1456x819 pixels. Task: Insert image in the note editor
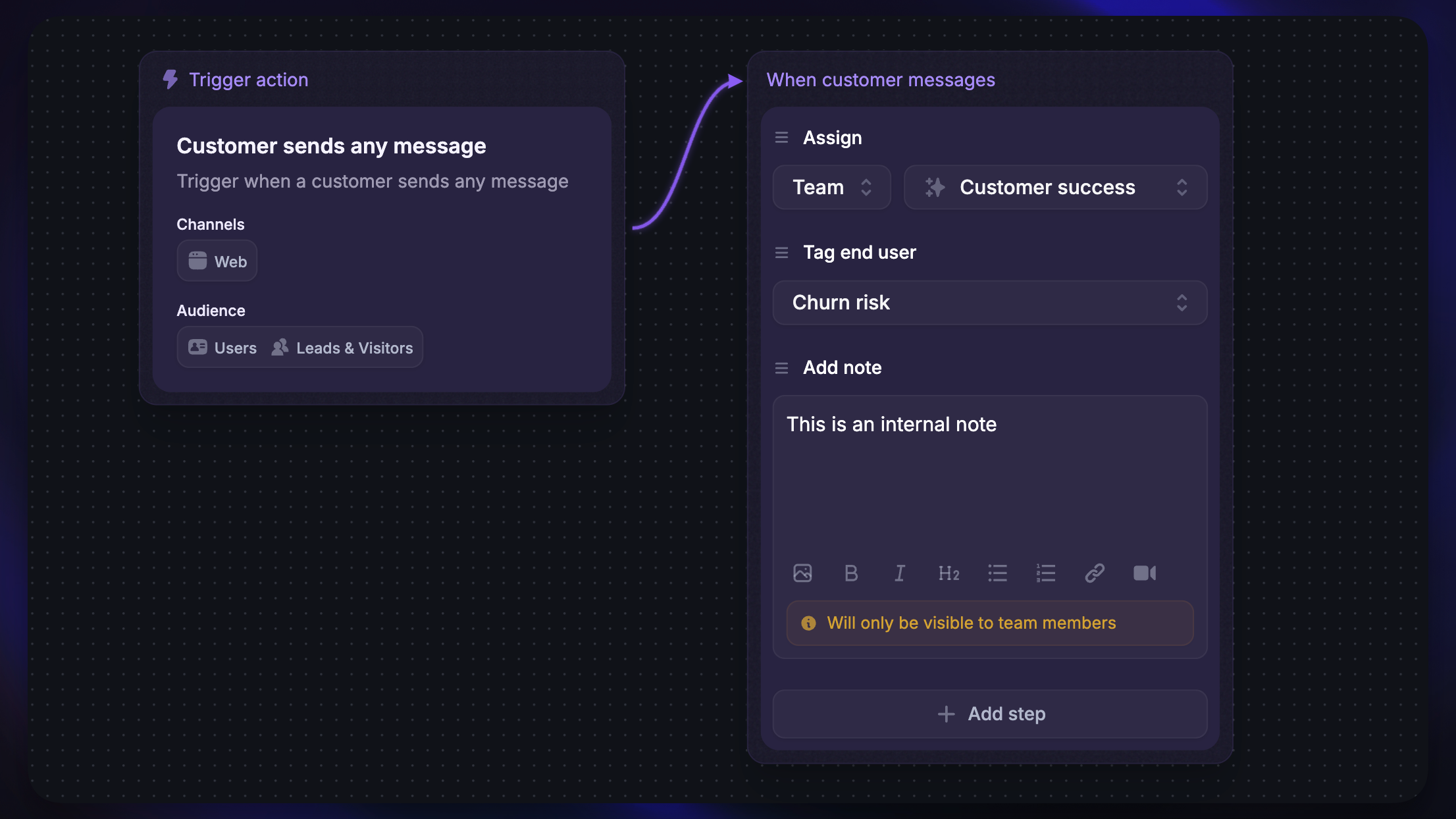802,573
